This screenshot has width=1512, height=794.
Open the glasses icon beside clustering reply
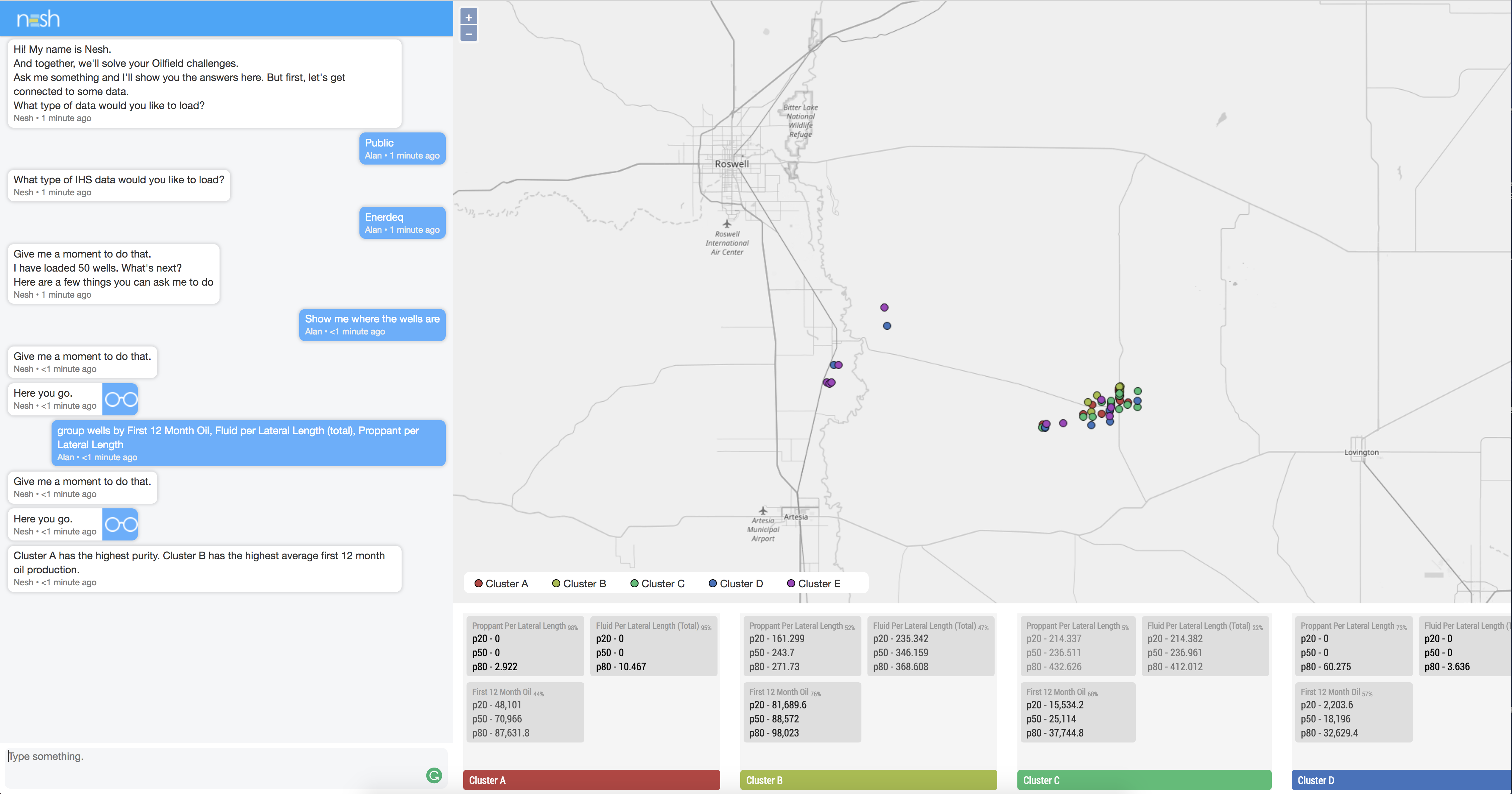tap(120, 524)
